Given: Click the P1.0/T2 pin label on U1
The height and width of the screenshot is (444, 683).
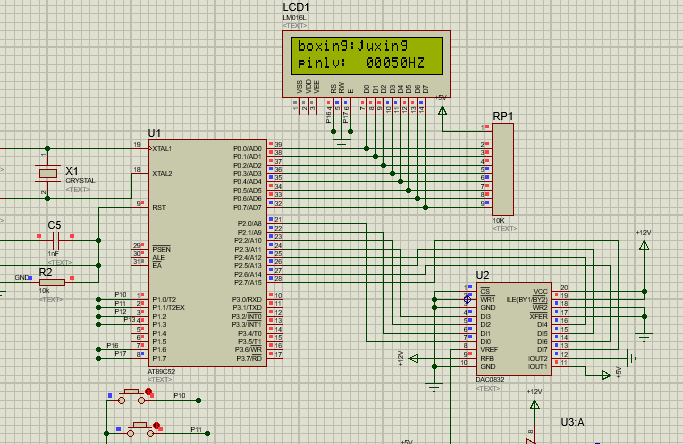Looking at the screenshot, I should pyautogui.click(x=164, y=299).
